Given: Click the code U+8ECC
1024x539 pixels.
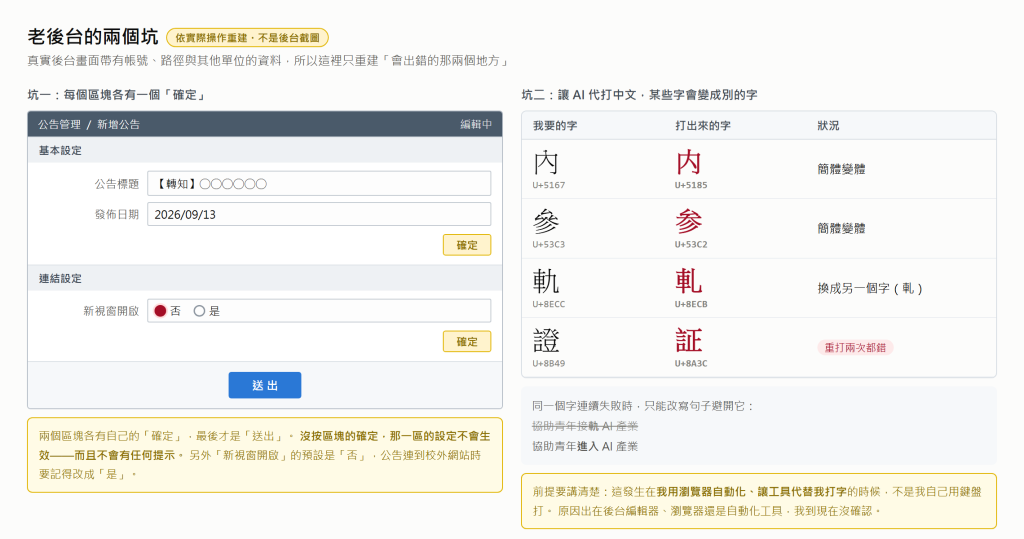Looking at the screenshot, I should [x=549, y=304].
